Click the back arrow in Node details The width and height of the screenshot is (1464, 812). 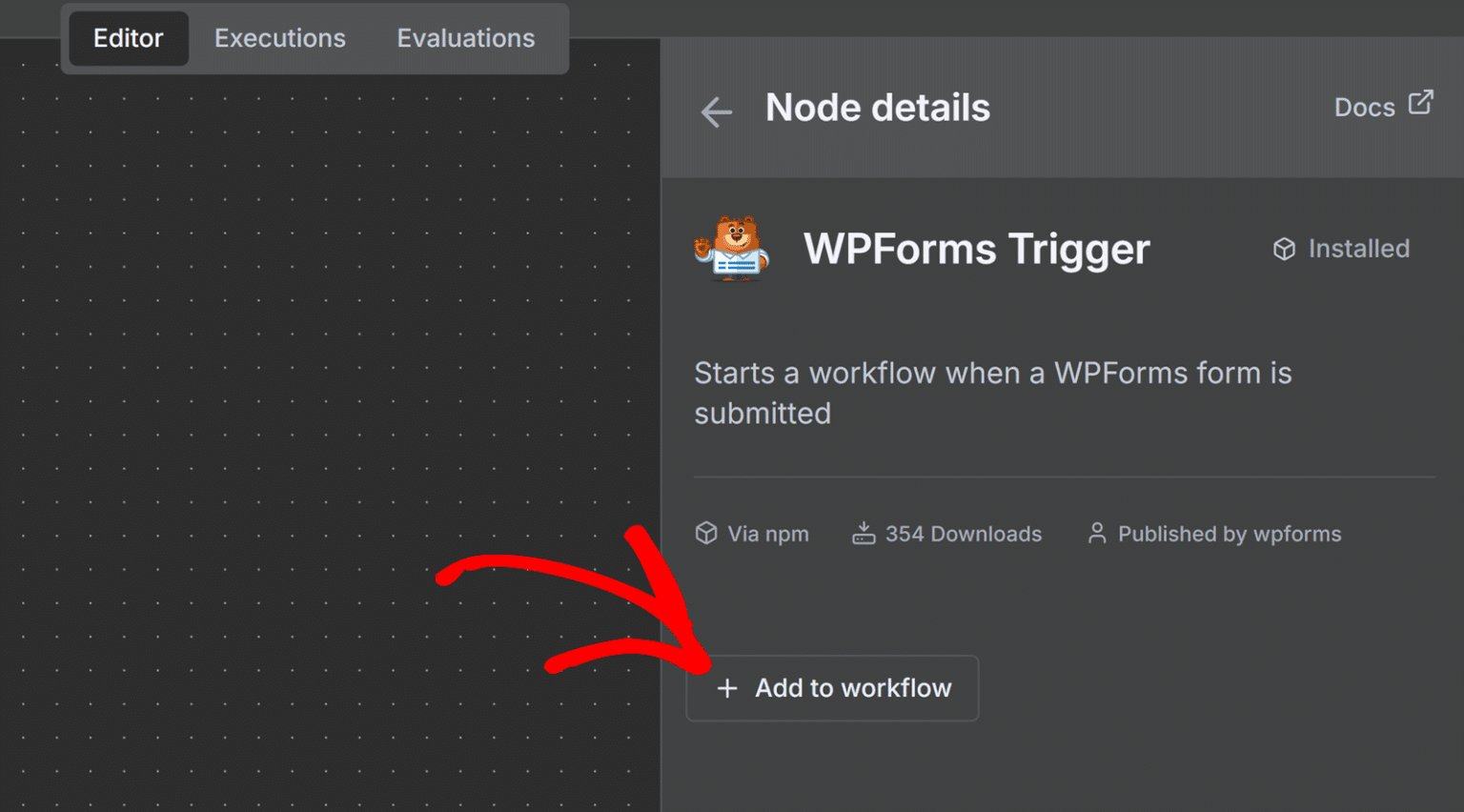coord(716,112)
